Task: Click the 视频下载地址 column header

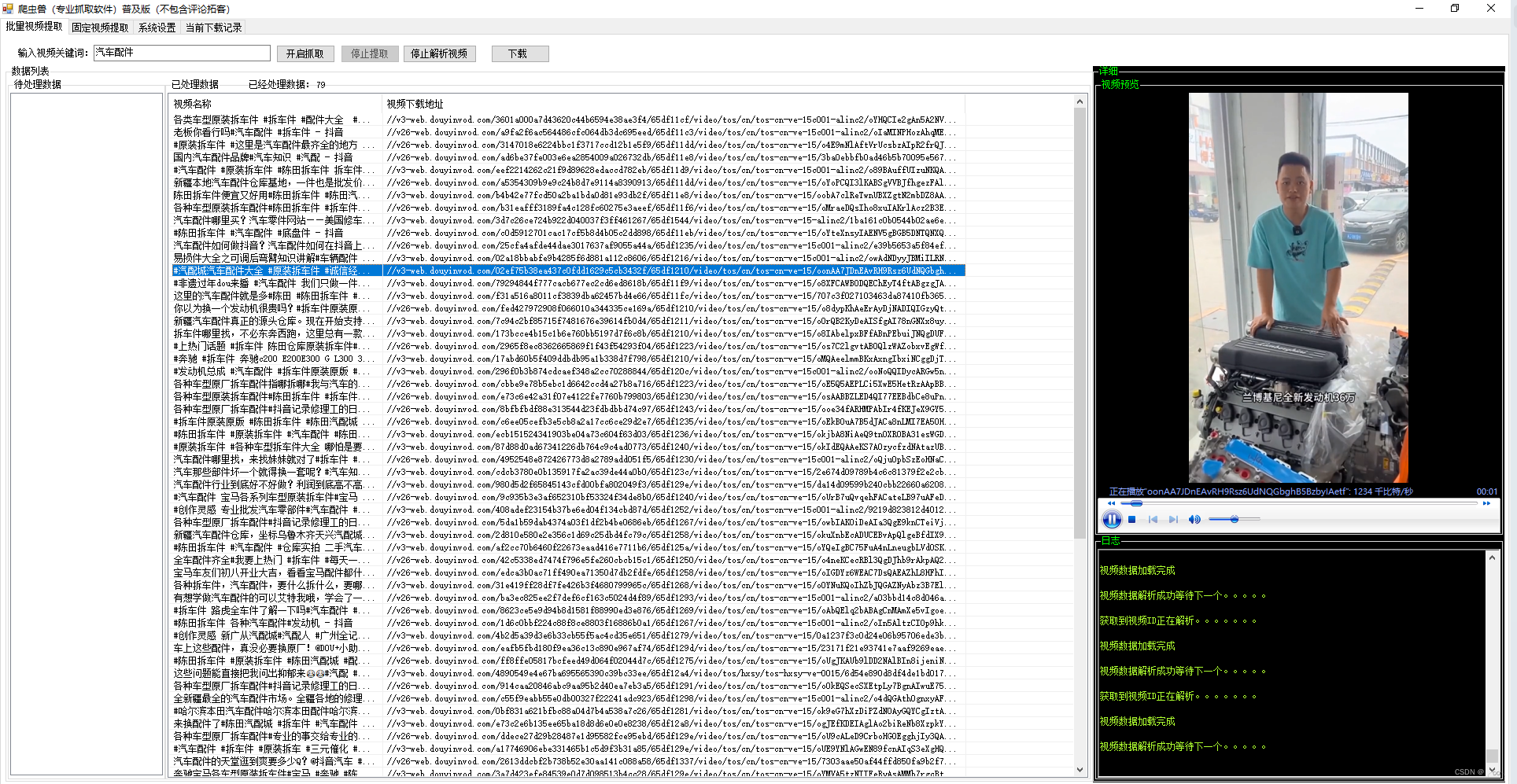Action: click(x=674, y=104)
